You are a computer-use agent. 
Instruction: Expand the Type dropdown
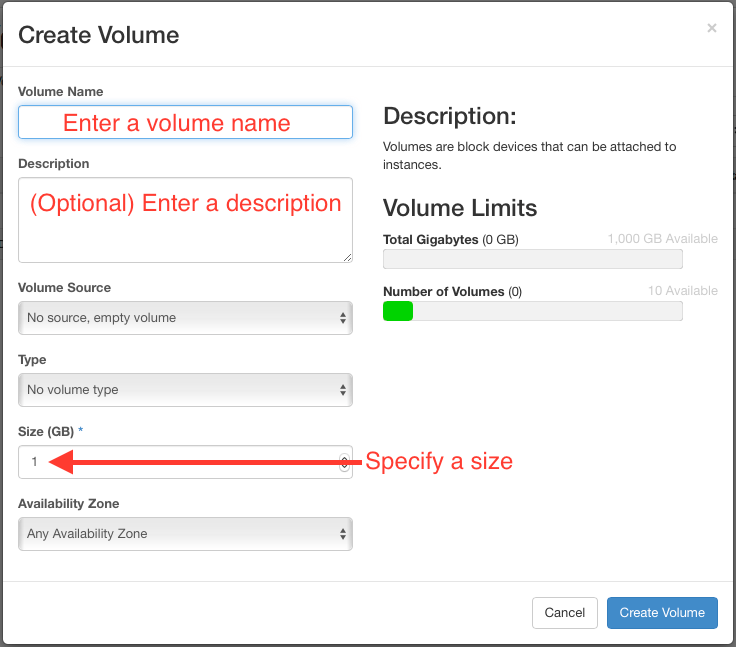click(185, 390)
